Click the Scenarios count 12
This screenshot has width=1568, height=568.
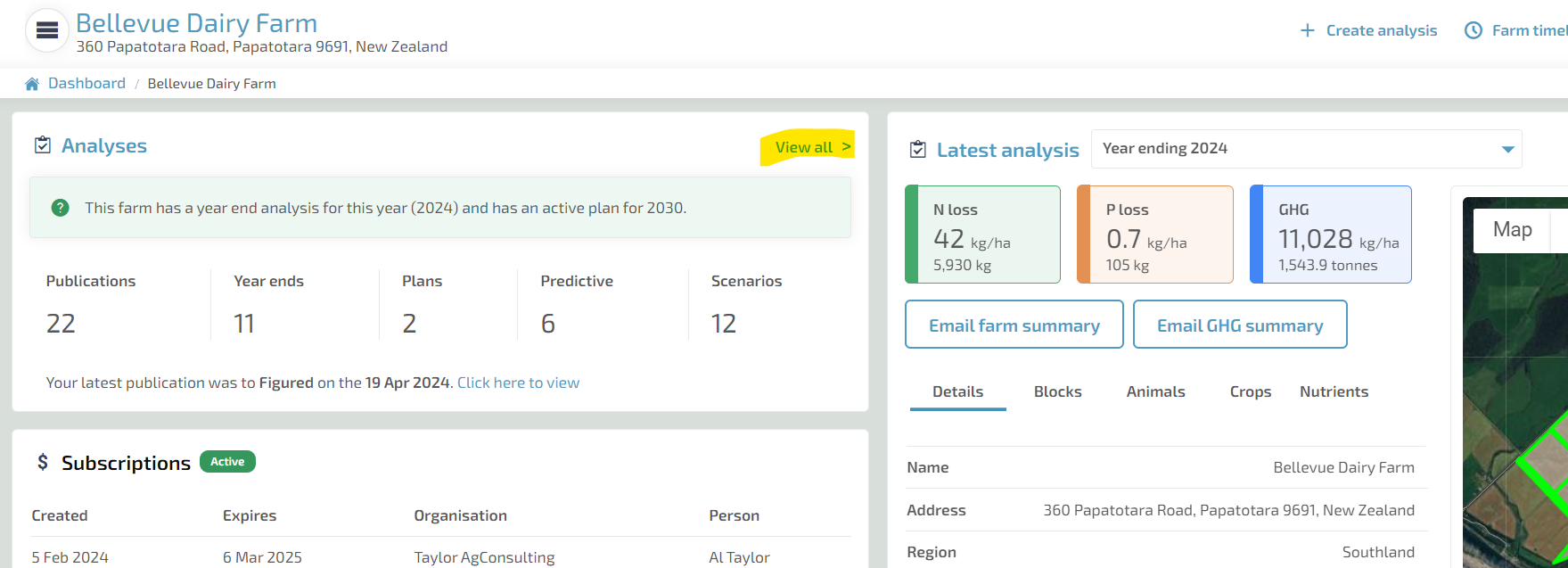click(x=724, y=324)
